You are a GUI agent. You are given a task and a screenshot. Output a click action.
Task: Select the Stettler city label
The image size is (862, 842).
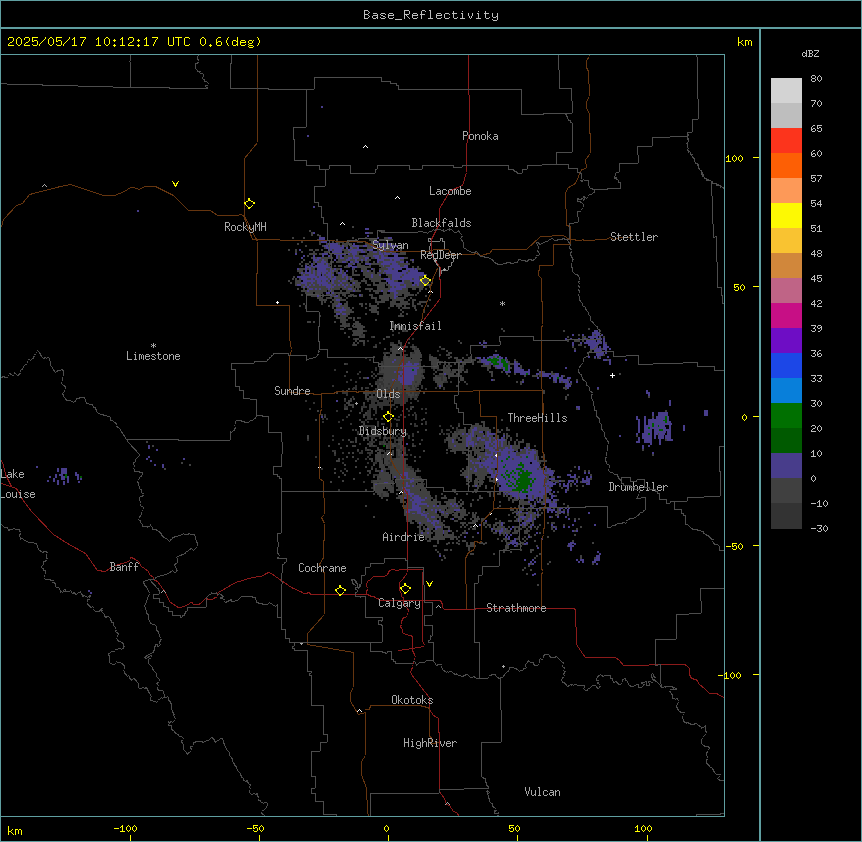[x=634, y=237]
